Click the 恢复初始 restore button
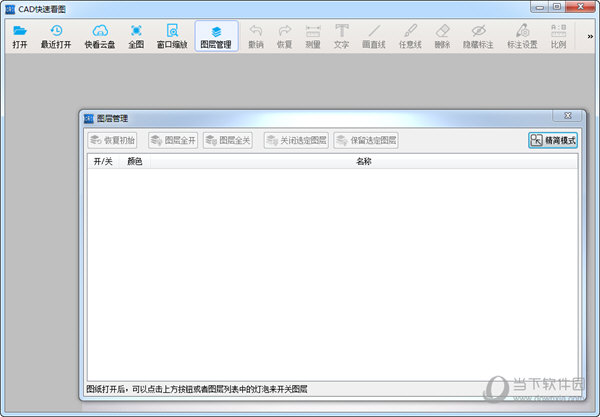Screen dimensions: 600x417 (112, 140)
